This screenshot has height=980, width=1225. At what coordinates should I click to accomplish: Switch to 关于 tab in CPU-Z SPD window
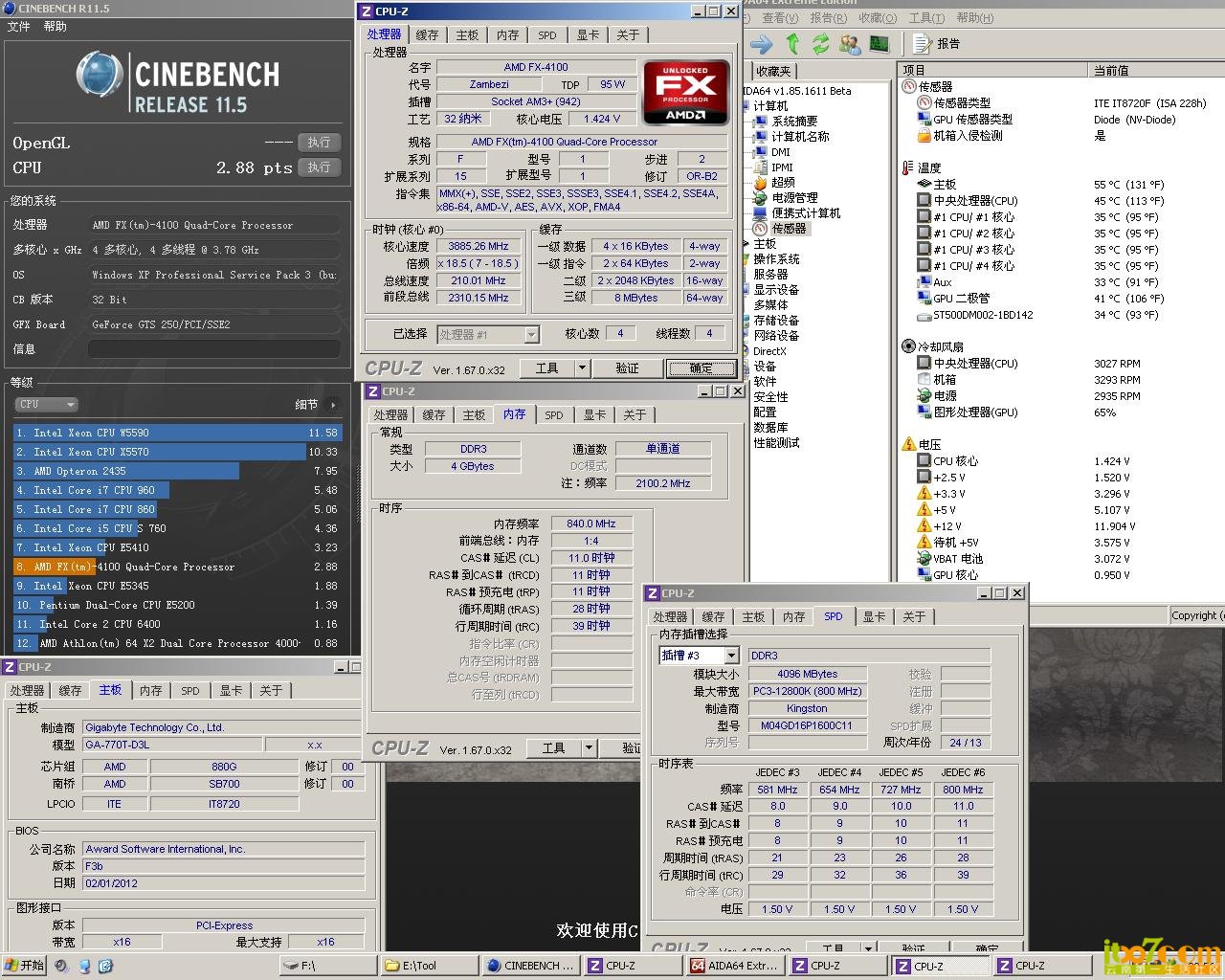point(914,617)
